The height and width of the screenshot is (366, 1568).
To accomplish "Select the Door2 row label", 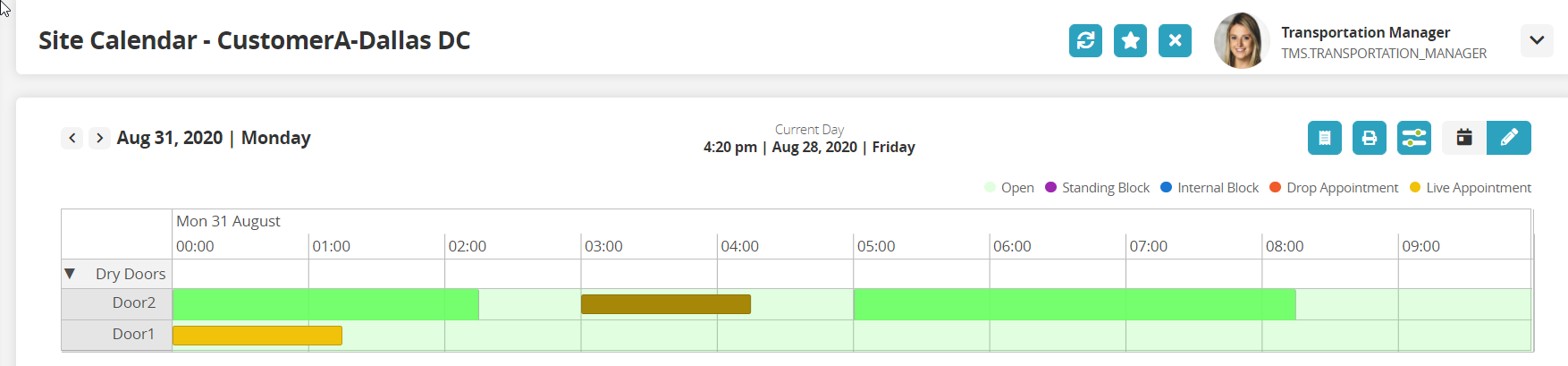I will click(x=133, y=303).
